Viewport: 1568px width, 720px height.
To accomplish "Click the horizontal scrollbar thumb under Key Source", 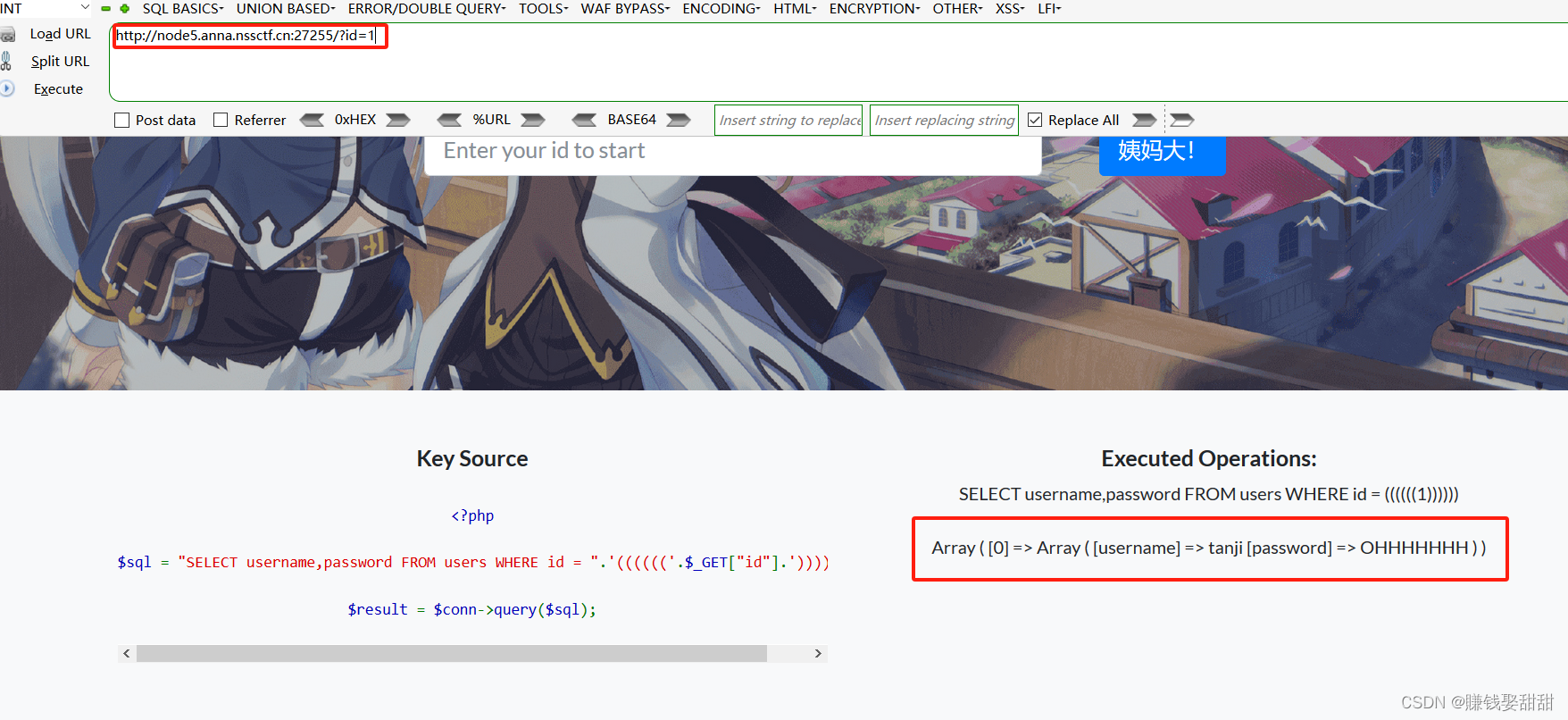I will coord(452,654).
